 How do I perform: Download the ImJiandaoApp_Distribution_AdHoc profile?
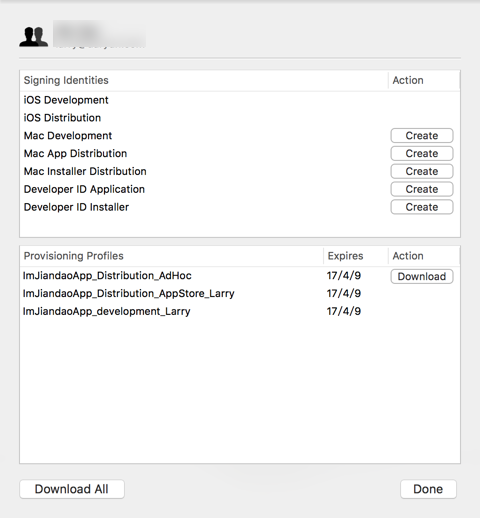(x=422, y=276)
